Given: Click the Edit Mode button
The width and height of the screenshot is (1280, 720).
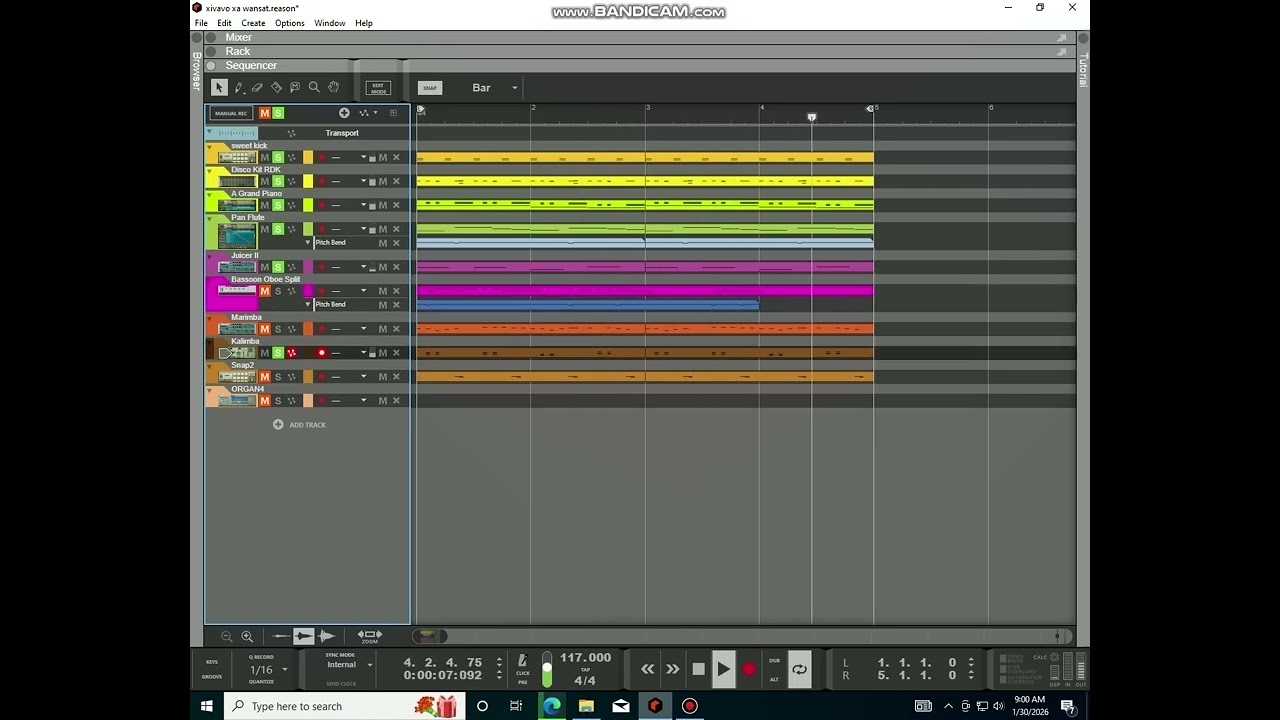Looking at the screenshot, I should pyautogui.click(x=378, y=88).
